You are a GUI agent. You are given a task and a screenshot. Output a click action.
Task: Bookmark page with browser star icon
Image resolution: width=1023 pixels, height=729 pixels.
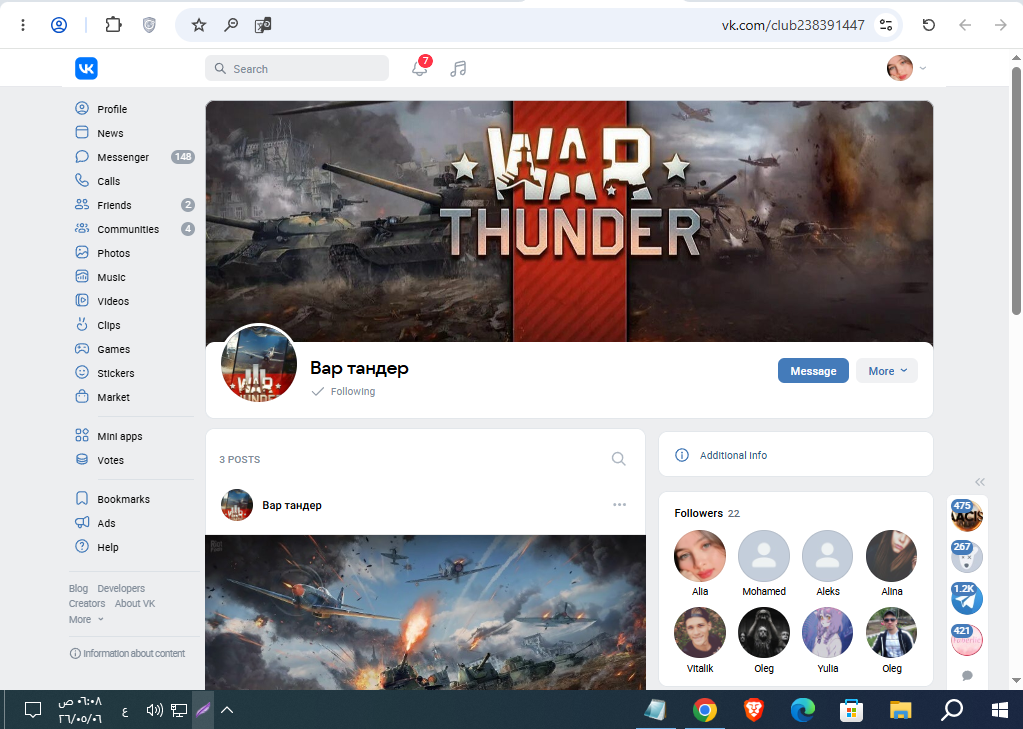tap(199, 25)
